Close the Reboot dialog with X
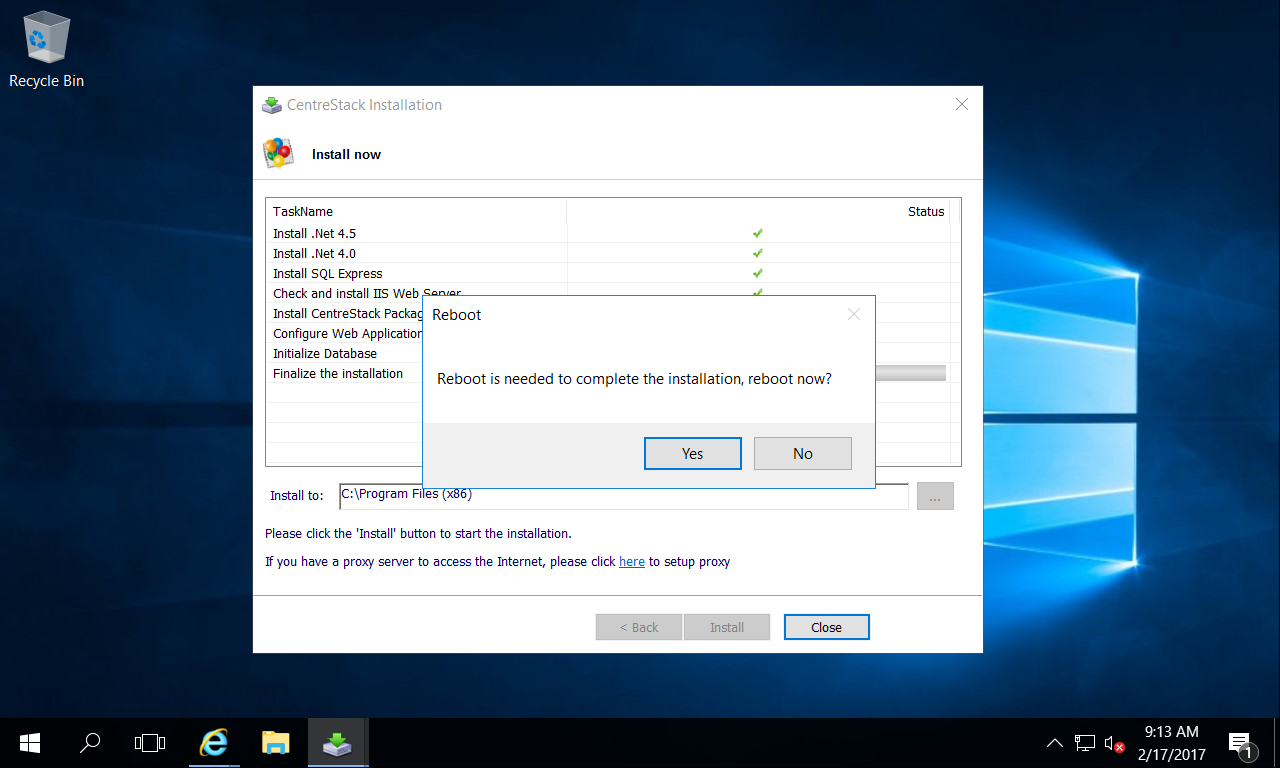The width and height of the screenshot is (1280, 768). click(x=853, y=314)
